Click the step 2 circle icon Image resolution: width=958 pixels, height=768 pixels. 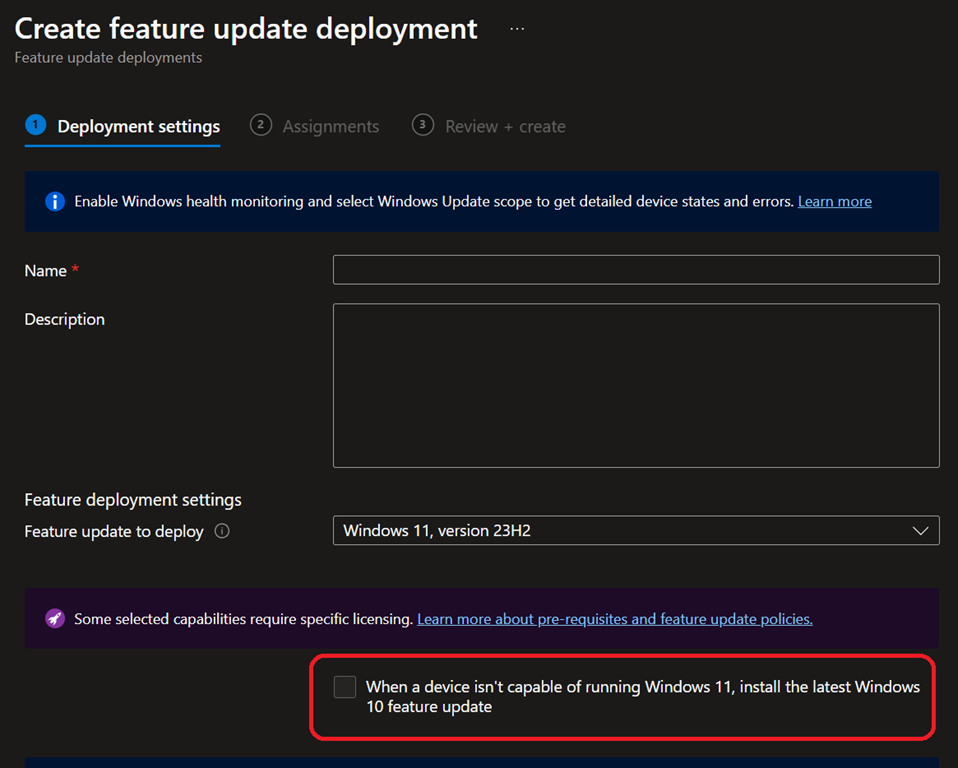[x=261, y=125]
